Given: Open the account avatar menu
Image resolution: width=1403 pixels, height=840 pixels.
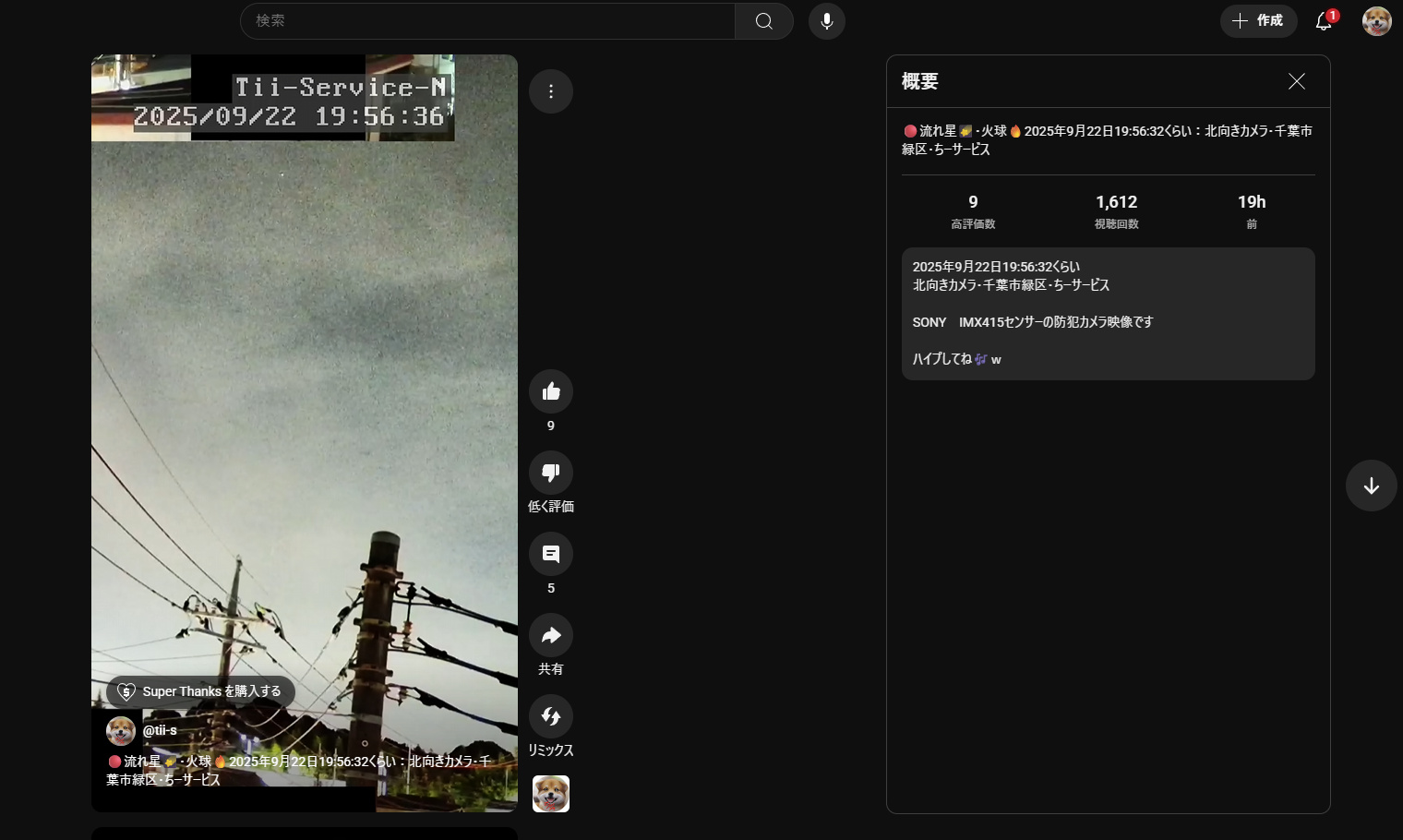Looking at the screenshot, I should tap(1376, 21).
